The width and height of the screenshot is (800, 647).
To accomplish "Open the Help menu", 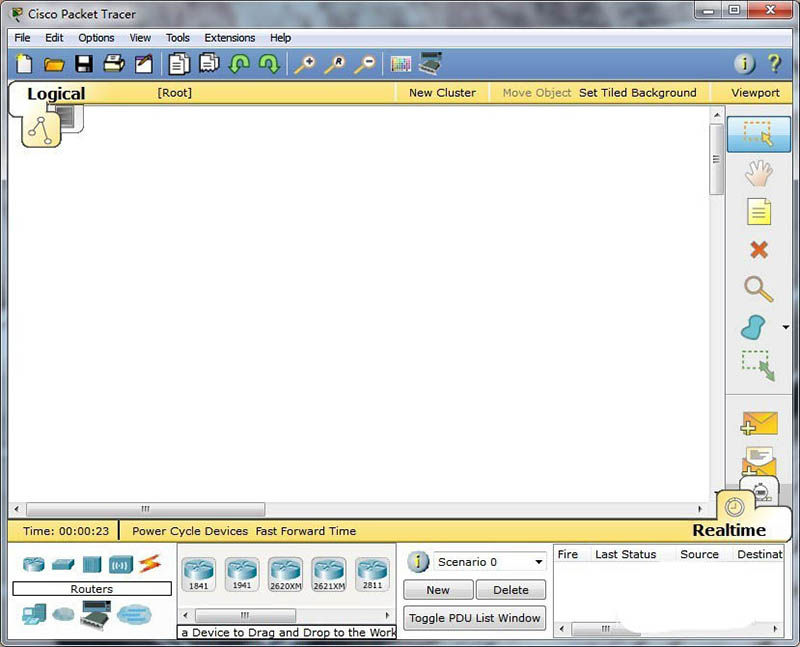I will [x=280, y=38].
